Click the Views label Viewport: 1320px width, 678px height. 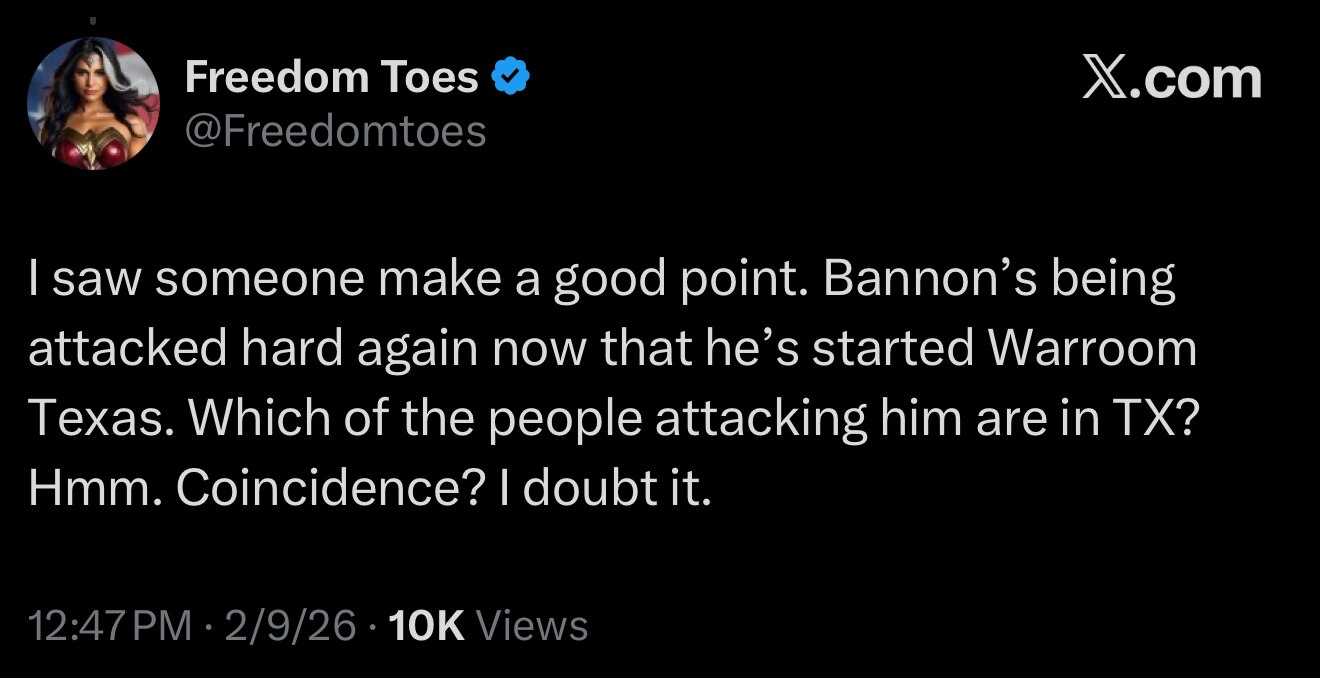[x=532, y=626]
